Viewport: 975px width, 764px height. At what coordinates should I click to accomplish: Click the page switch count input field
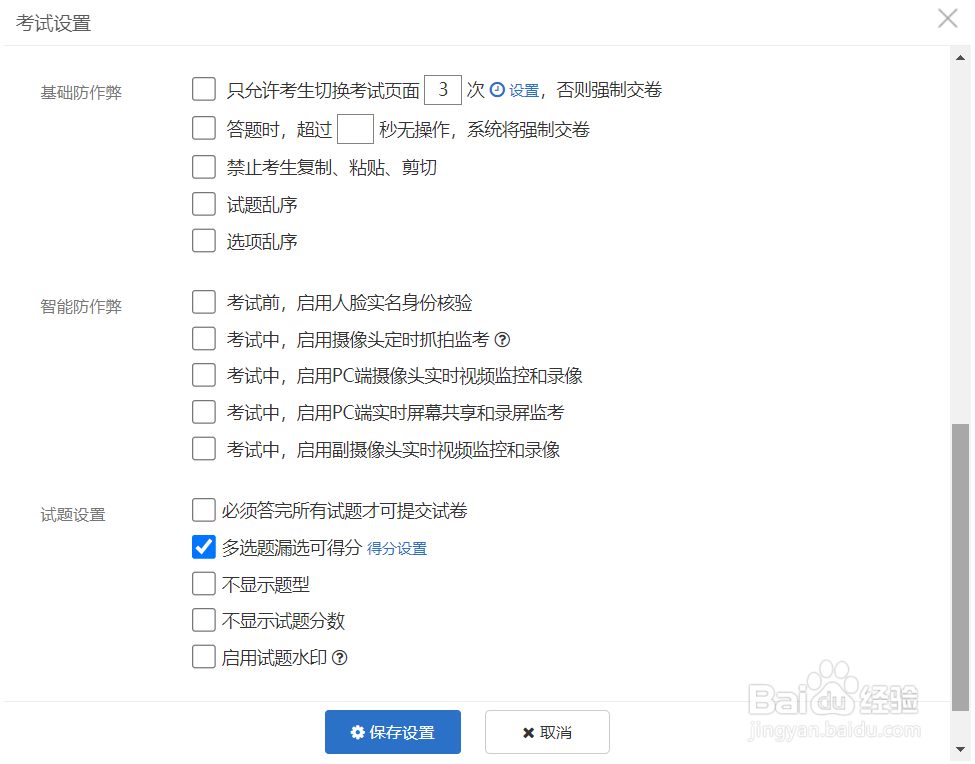443,90
